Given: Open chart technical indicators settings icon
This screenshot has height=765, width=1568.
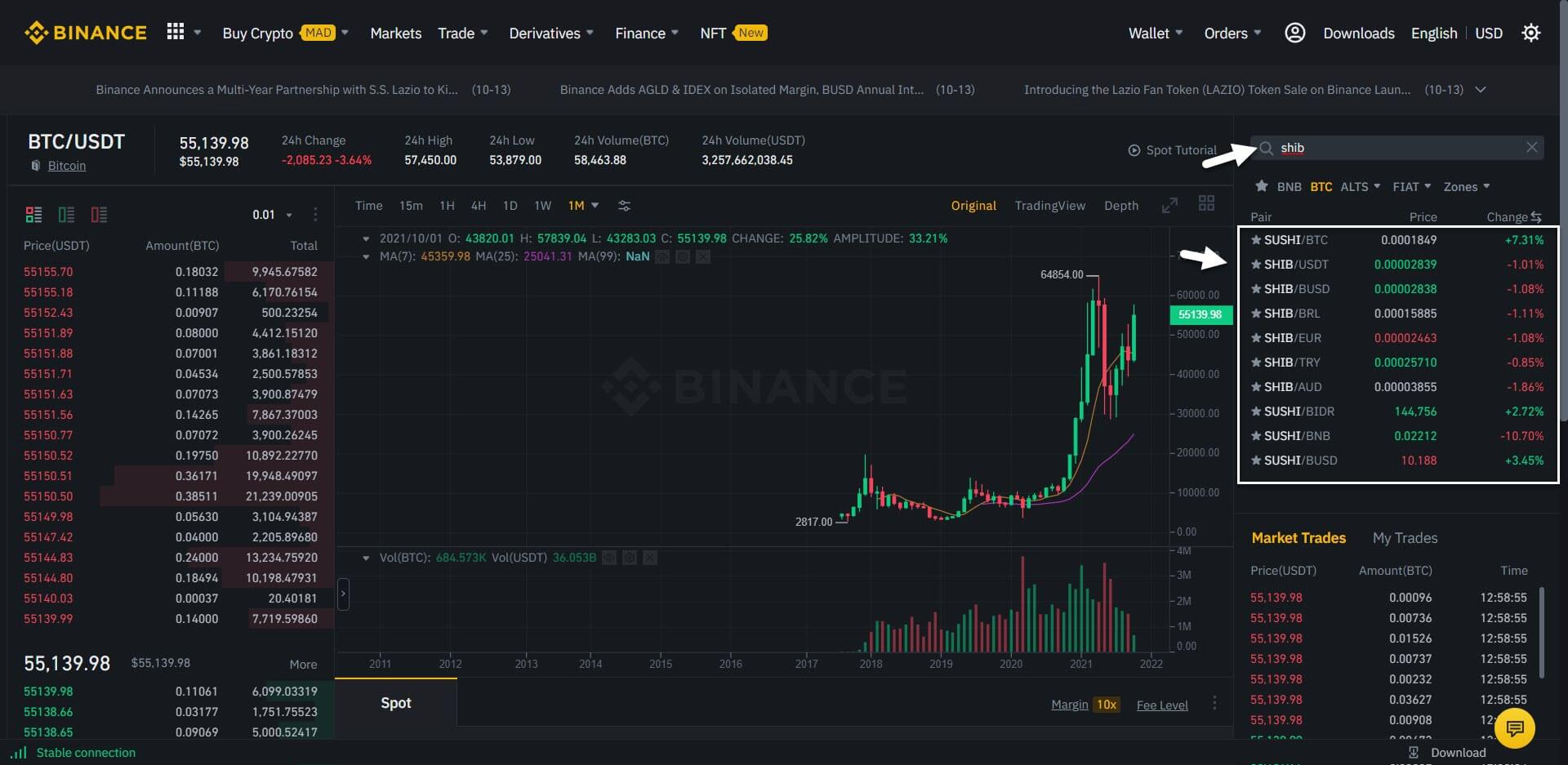Looking at the screenshot, I should 624,206.
